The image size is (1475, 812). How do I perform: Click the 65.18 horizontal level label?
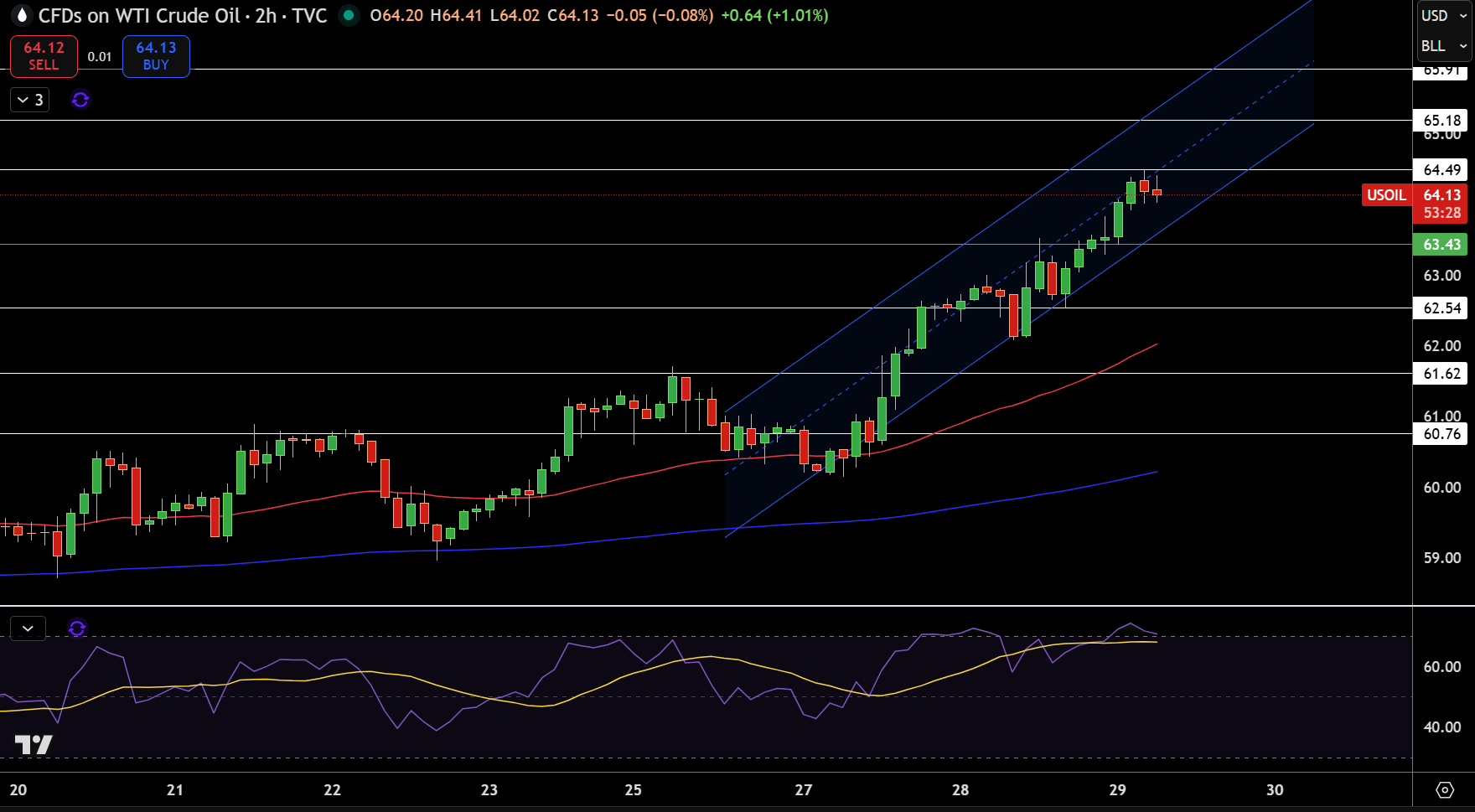[x=1441, y=121]
